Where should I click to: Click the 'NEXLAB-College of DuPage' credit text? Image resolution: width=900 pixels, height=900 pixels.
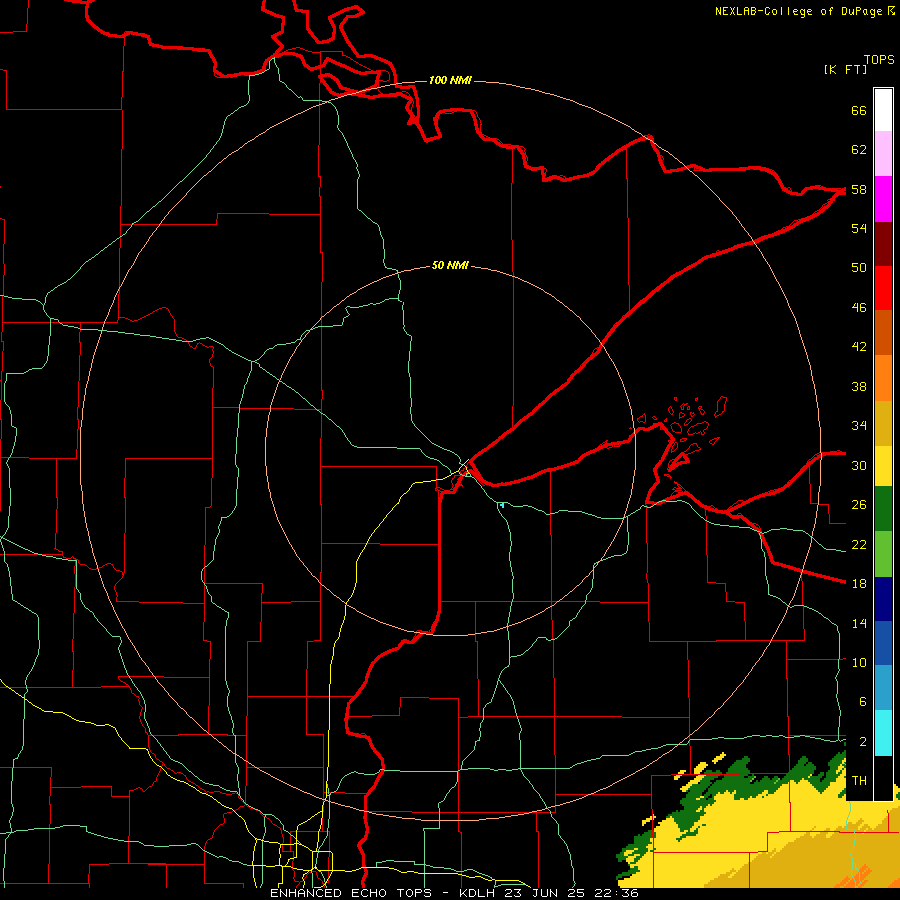click(x=800, y=11)
